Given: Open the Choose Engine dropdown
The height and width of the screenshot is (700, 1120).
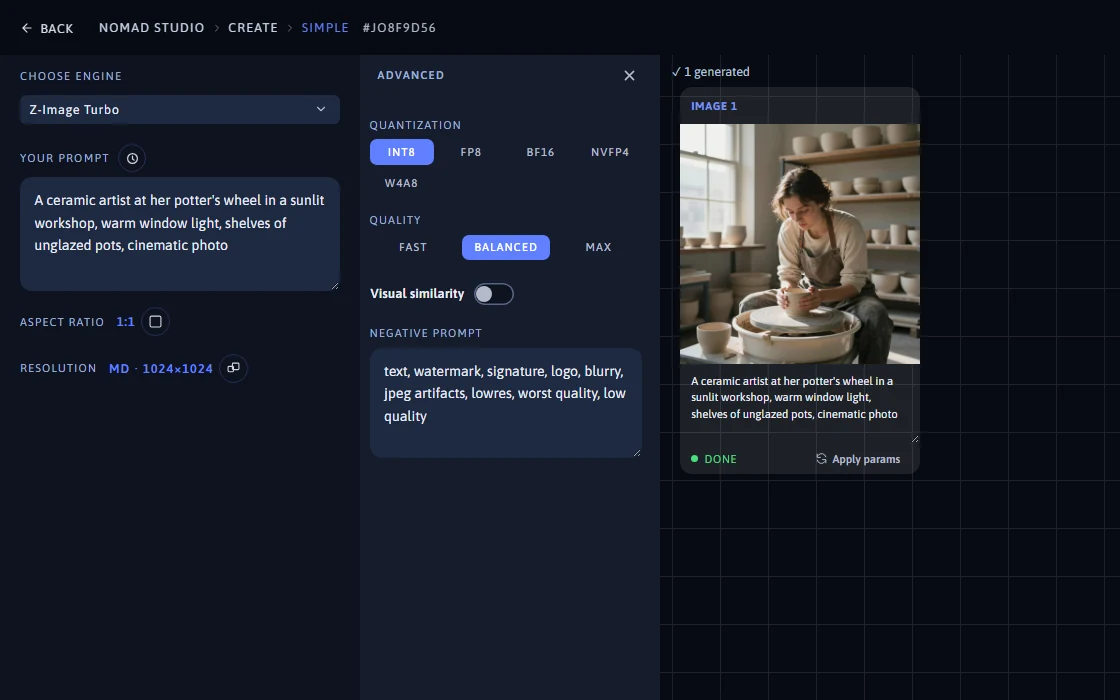Looking at the screenshot, I should (179, 109).
